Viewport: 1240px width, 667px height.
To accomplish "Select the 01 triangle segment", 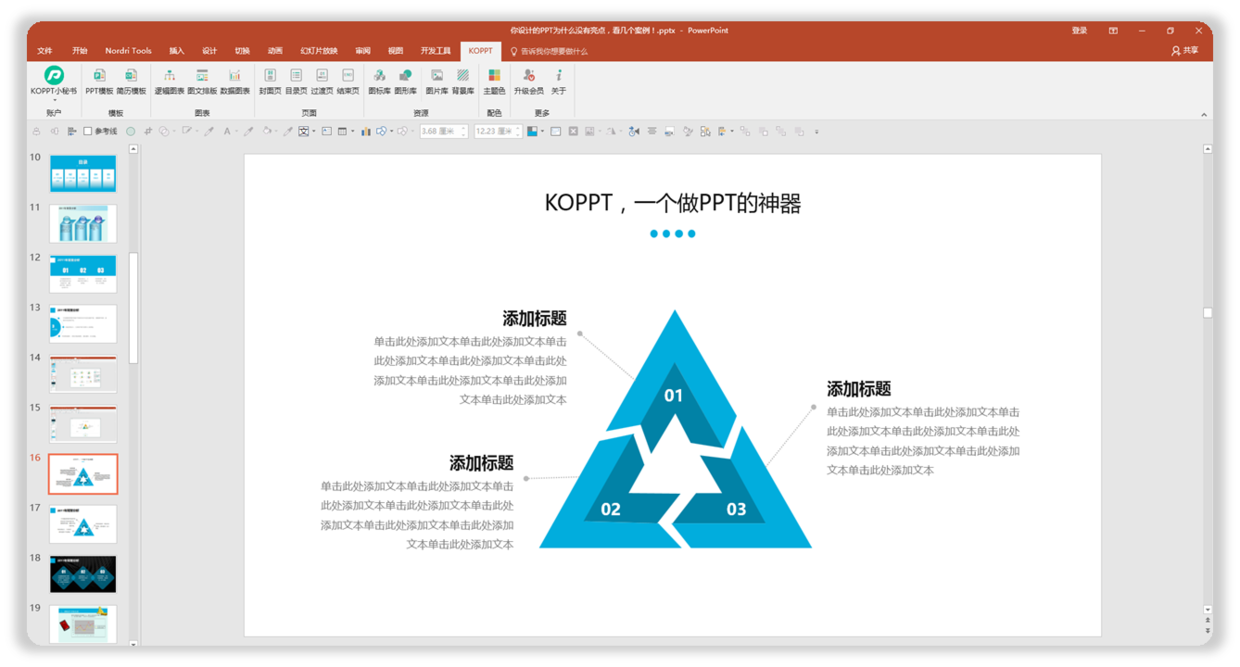I will click(x=674, y=395).
